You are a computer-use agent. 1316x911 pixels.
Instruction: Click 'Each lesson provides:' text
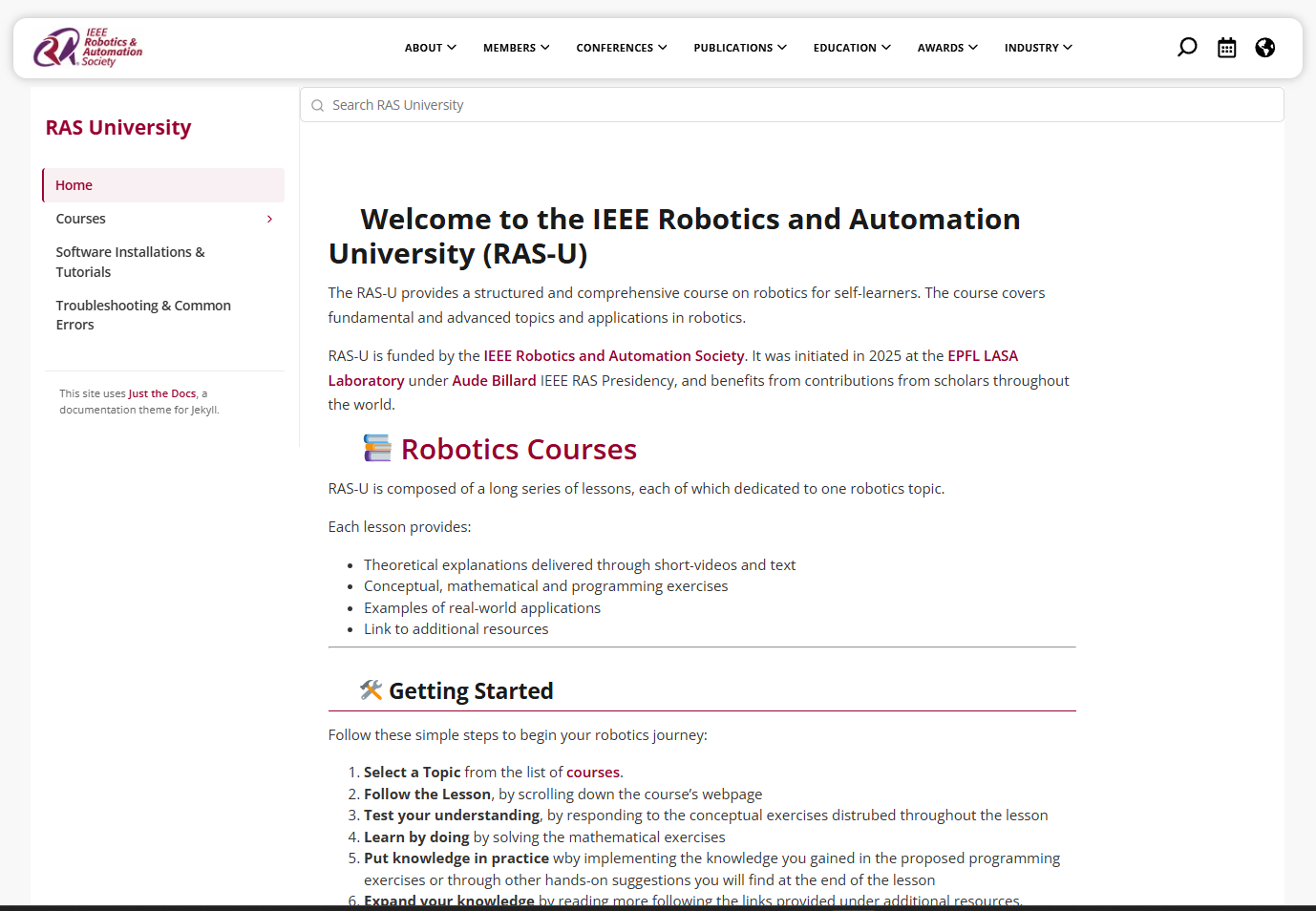pos(399,526)
